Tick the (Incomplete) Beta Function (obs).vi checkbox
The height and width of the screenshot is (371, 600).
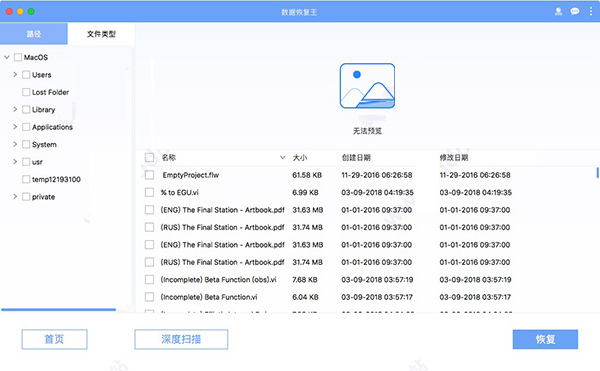coord(149,280)
